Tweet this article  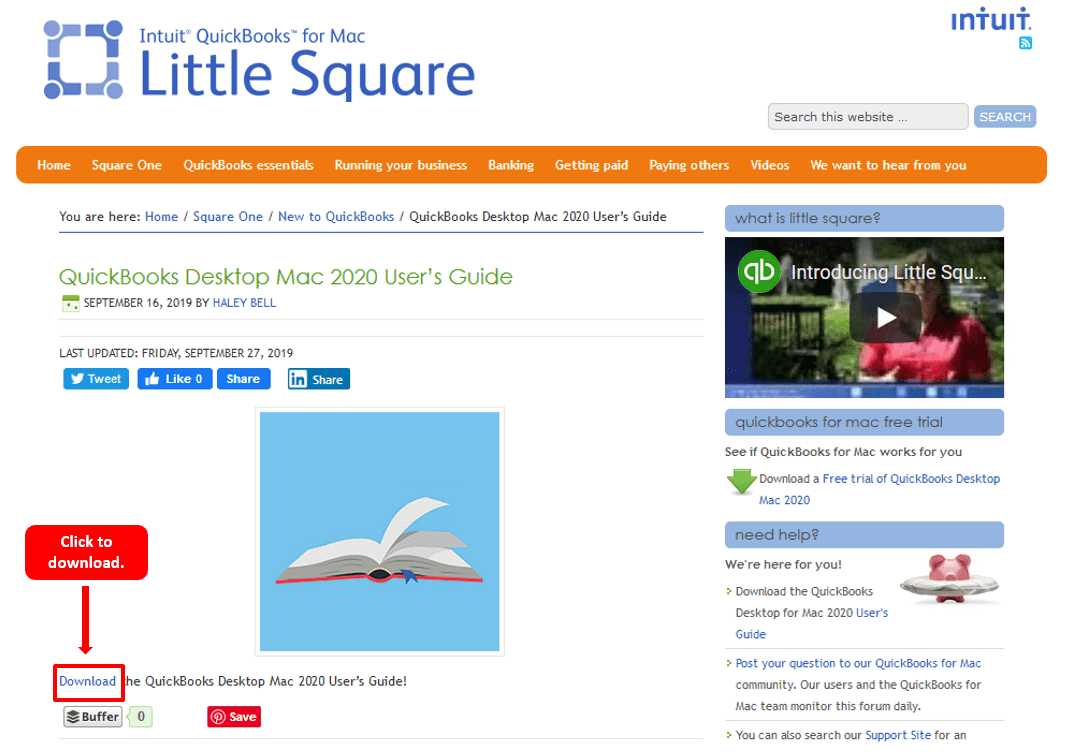pyautogui.click(x=96, y=378)
